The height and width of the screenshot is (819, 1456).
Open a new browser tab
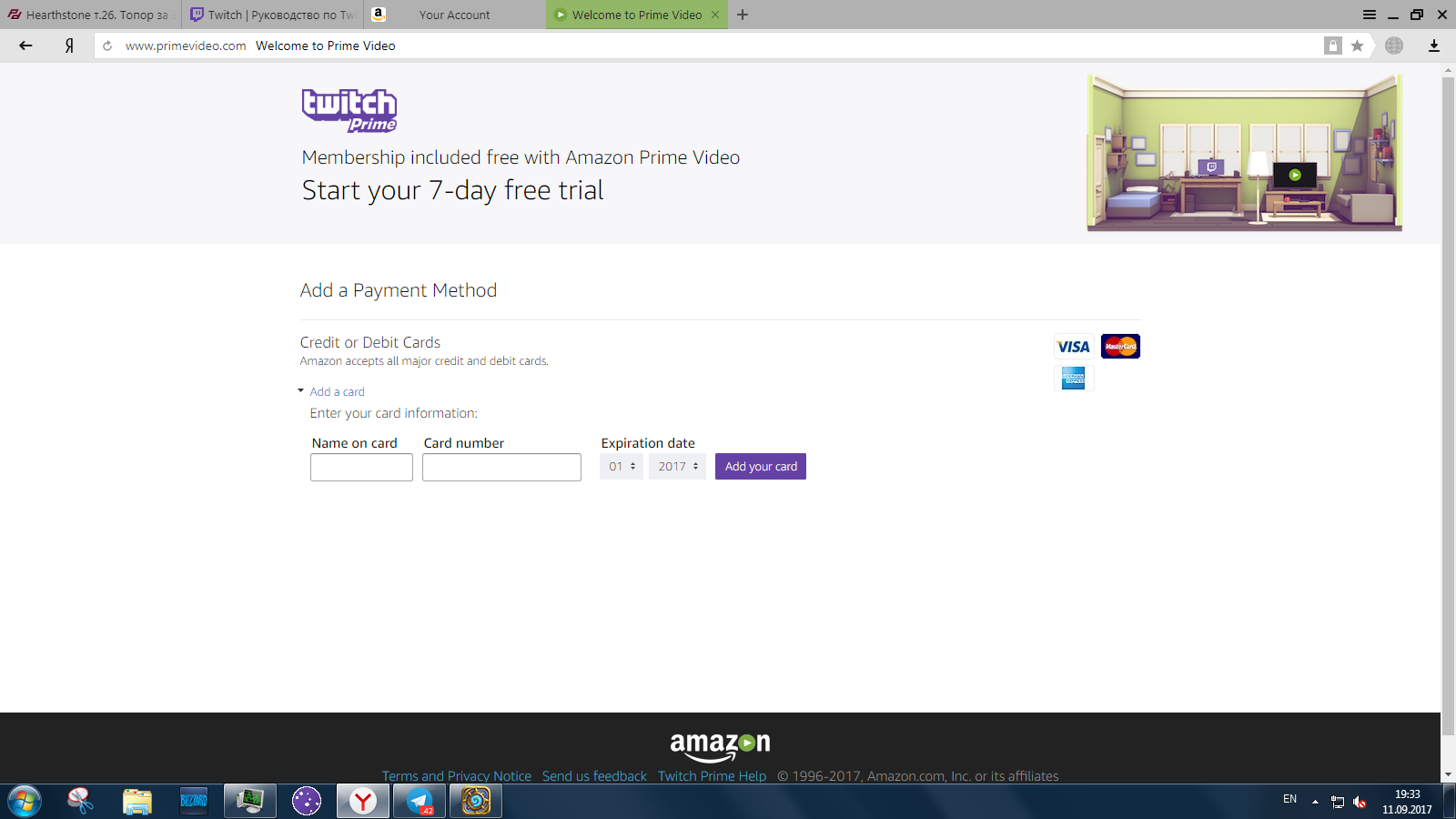click(x=743, y=15)
